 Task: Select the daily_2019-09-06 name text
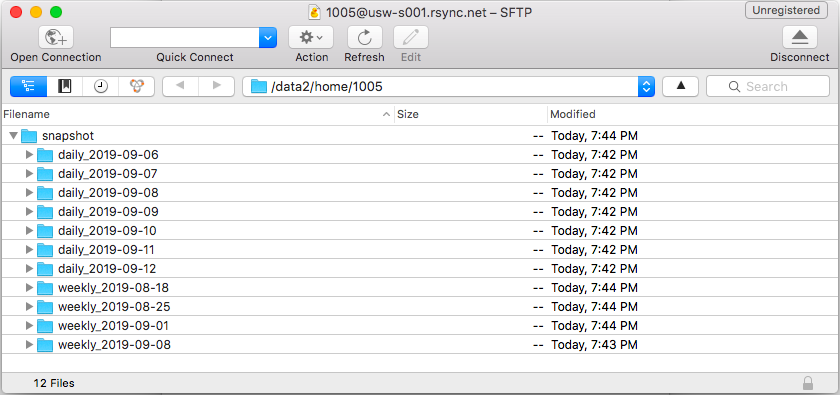108,155
